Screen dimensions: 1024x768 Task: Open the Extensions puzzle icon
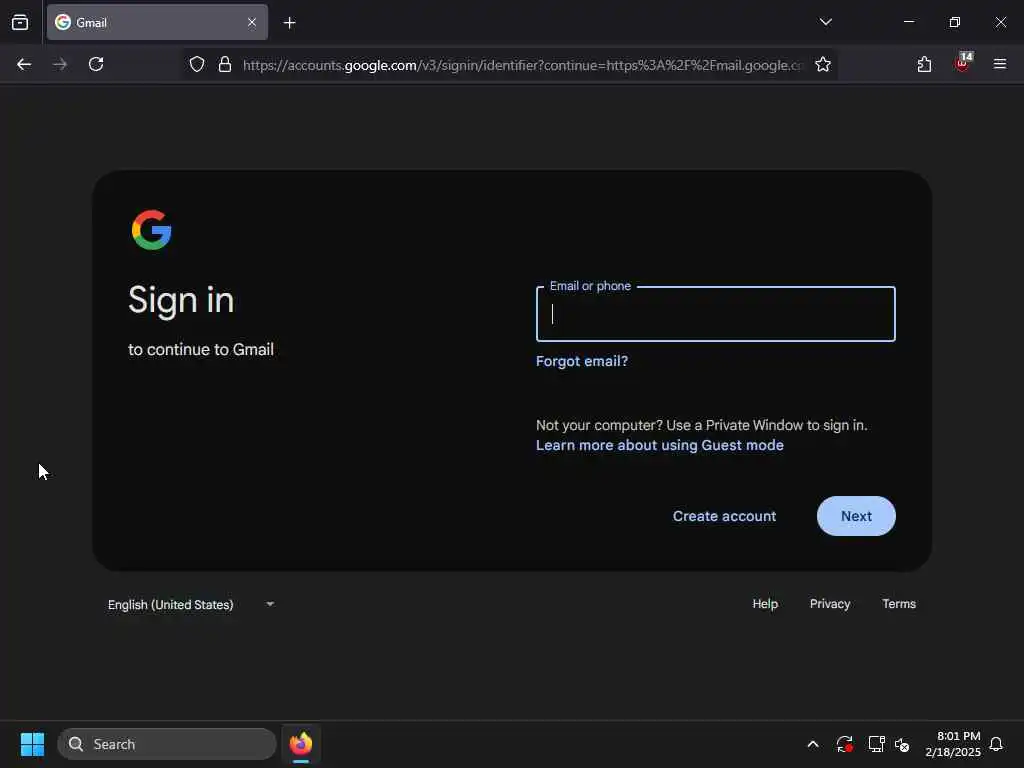(x=924, y=64)
